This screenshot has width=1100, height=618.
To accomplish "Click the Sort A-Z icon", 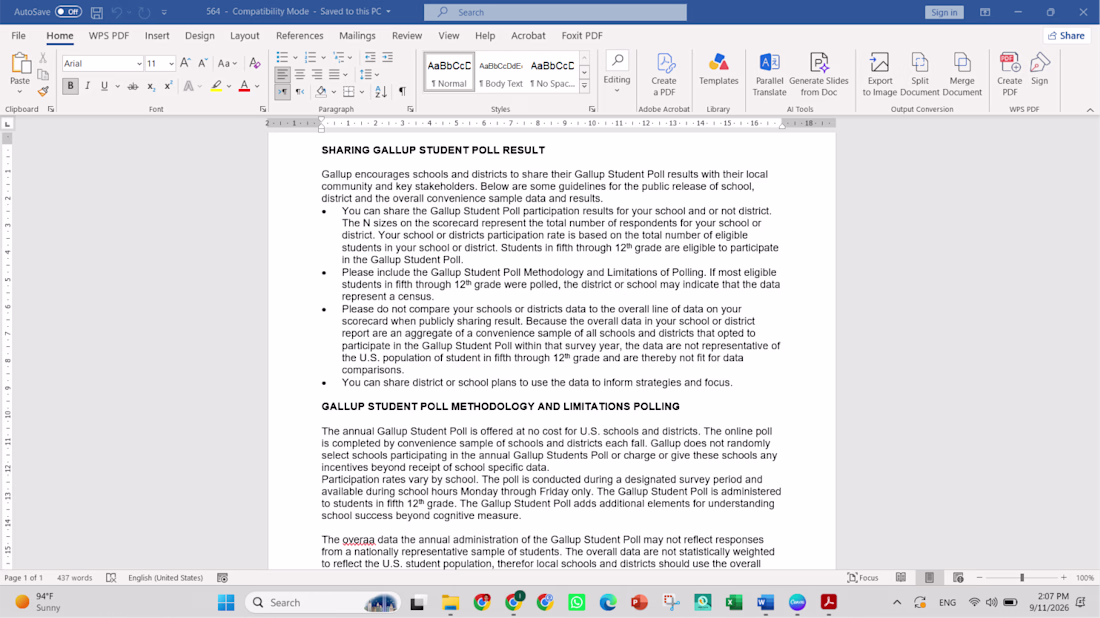I will coord(381,91).
